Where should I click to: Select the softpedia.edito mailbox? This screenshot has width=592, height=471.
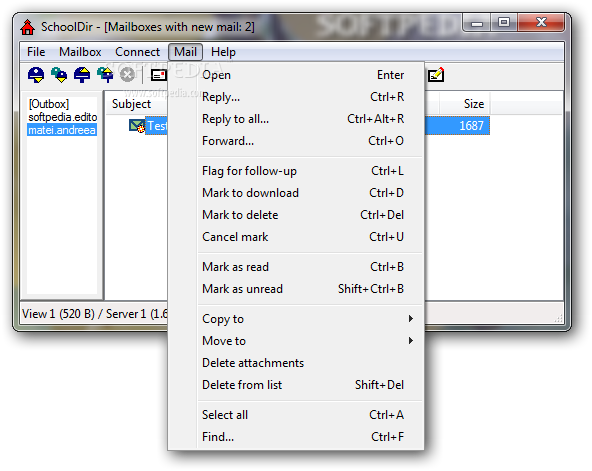pyautogui.click(x=63, y=117)
